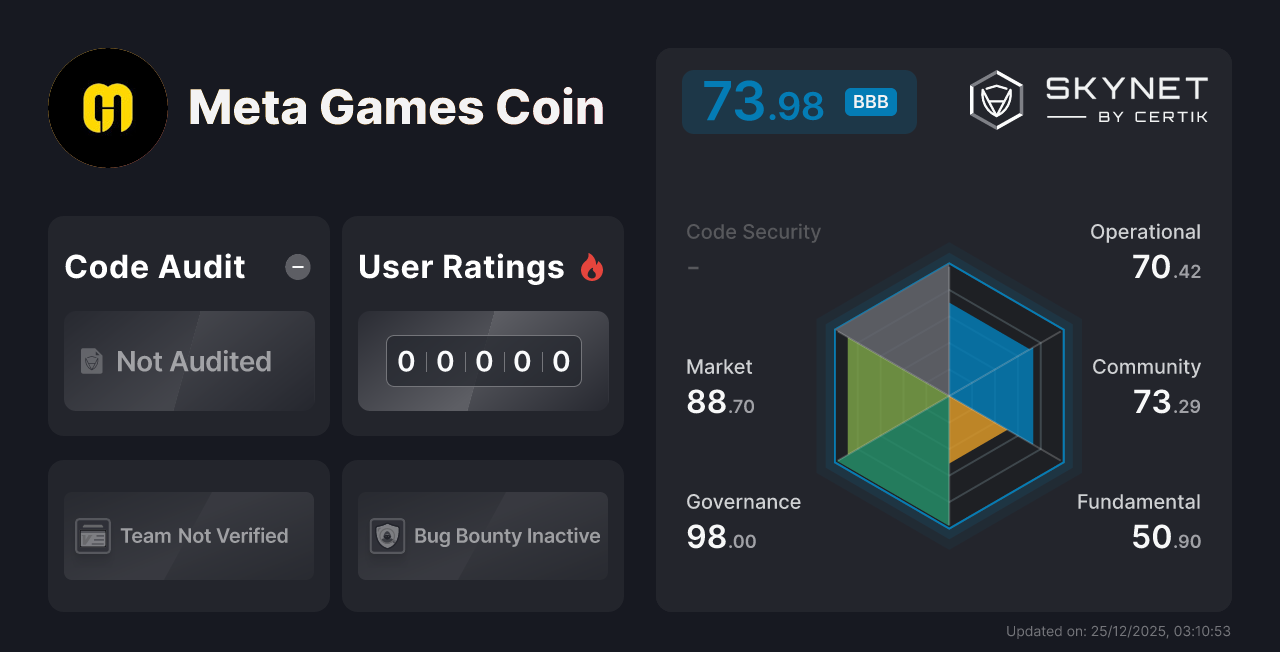Select the Skynet by CertiK logo

pos(1088,98)
